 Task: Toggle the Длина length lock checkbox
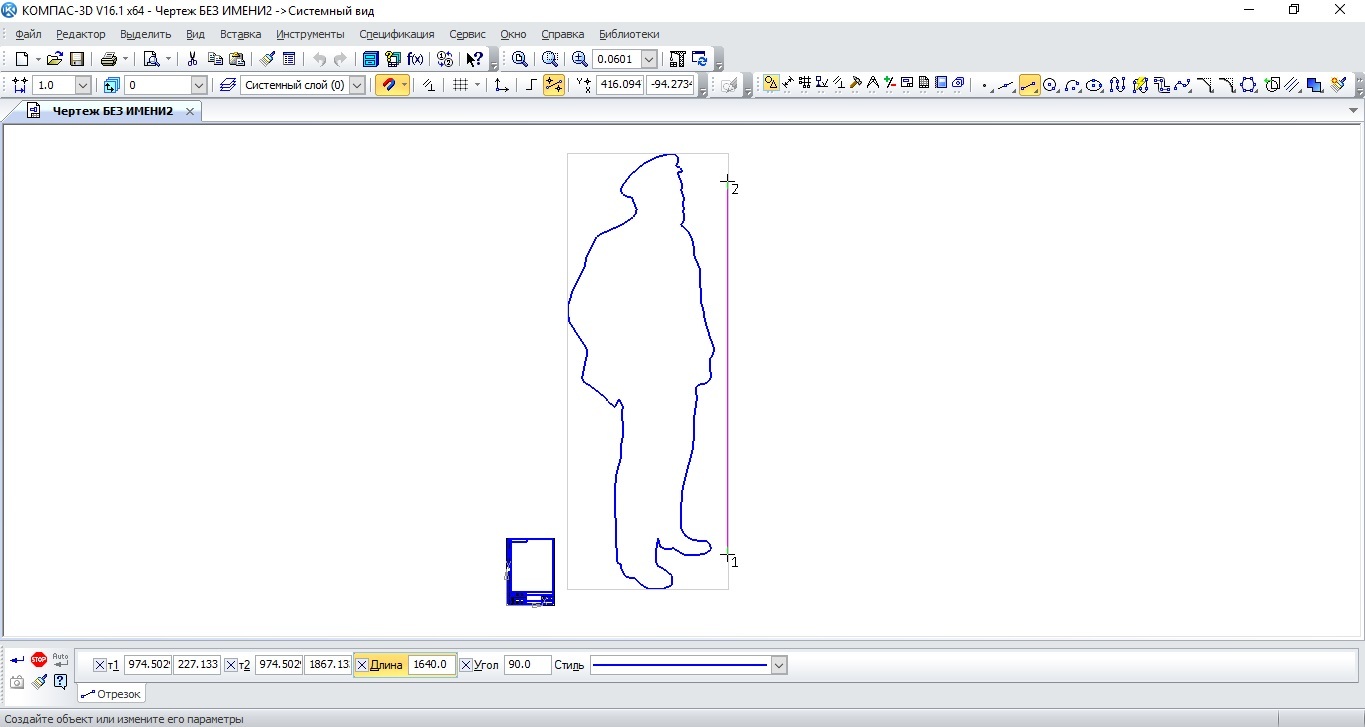[362, 665]
